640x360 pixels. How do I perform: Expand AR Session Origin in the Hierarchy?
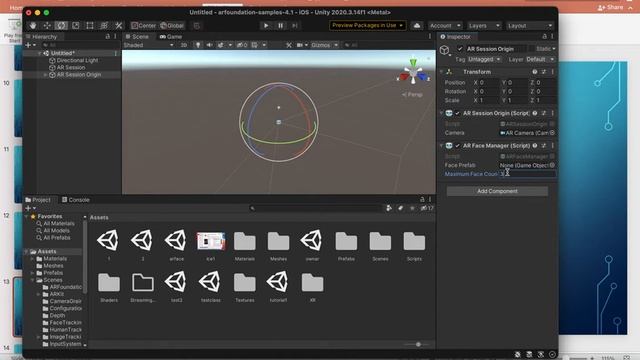[x=45, y=75]
